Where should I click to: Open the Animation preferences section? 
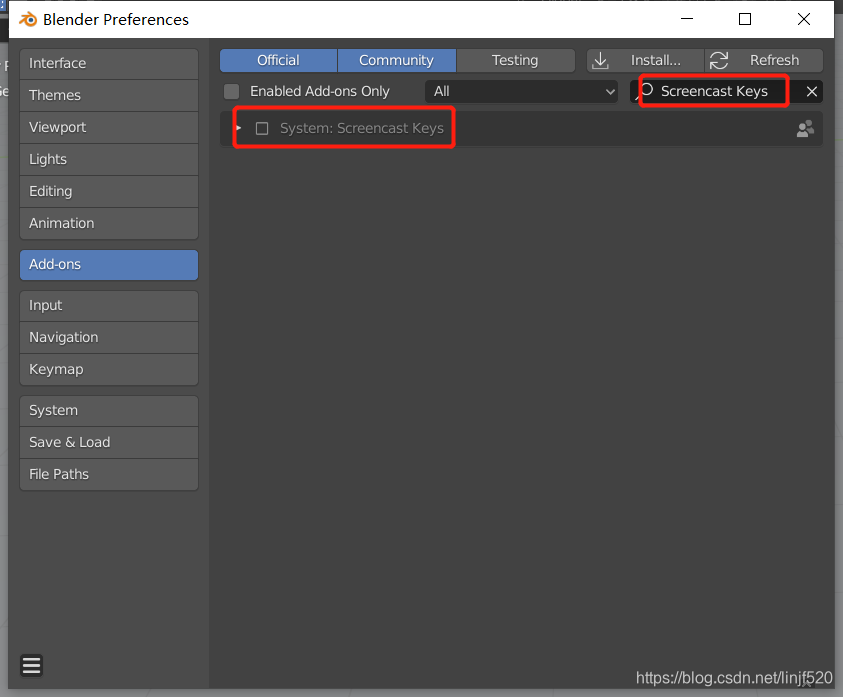109,223
